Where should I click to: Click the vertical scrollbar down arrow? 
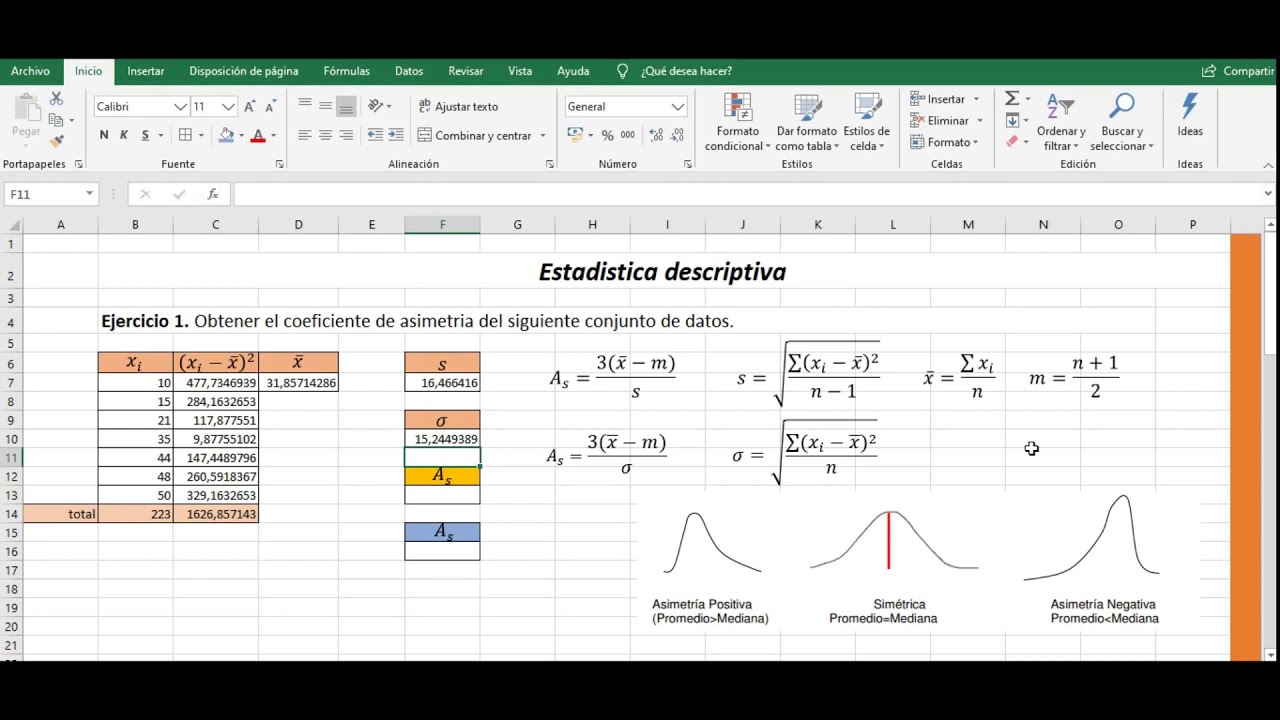pyautogui.click(x=1270, y=654)
